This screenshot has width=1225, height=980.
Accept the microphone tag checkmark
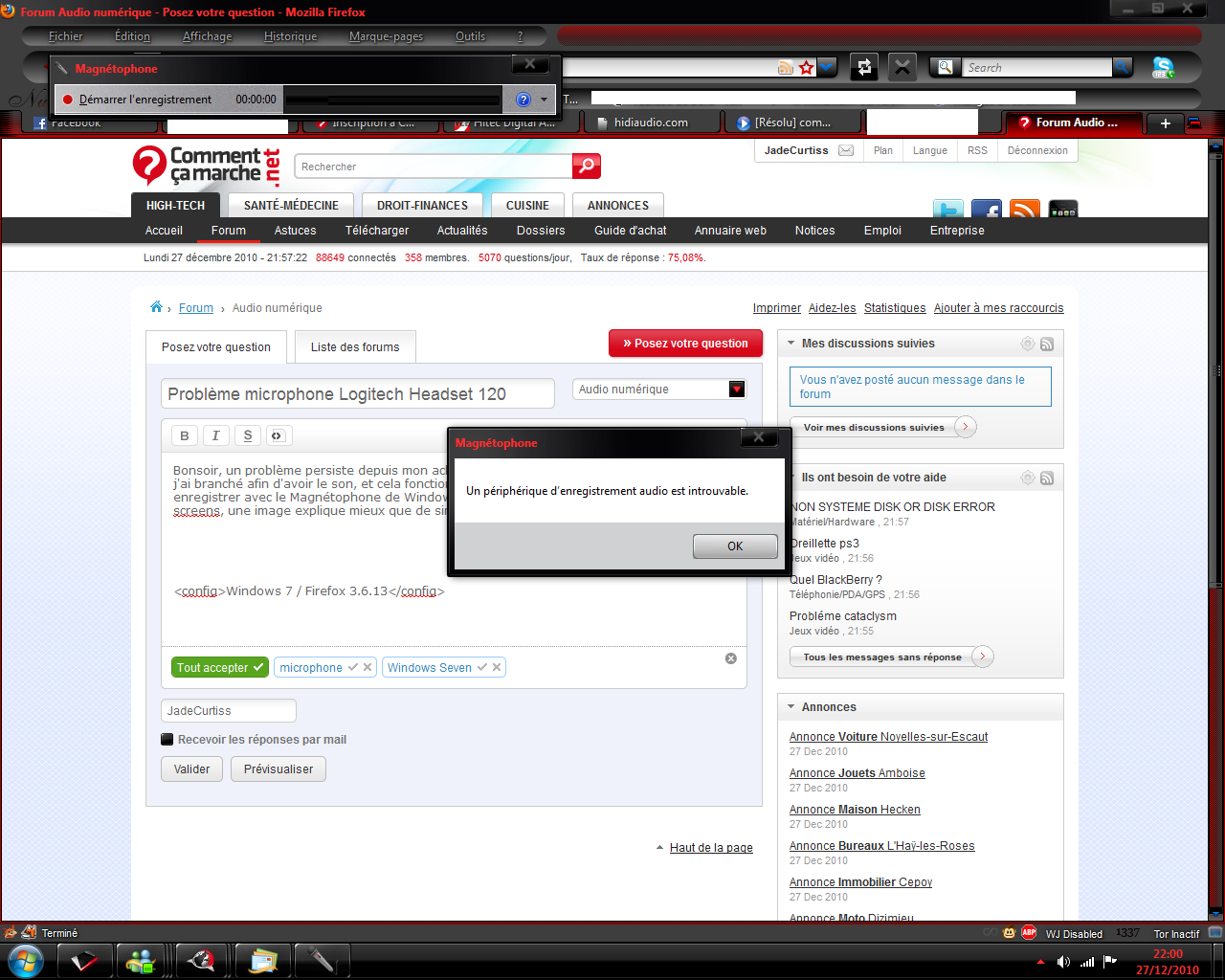pyautogui.click(x=353, y=668)
